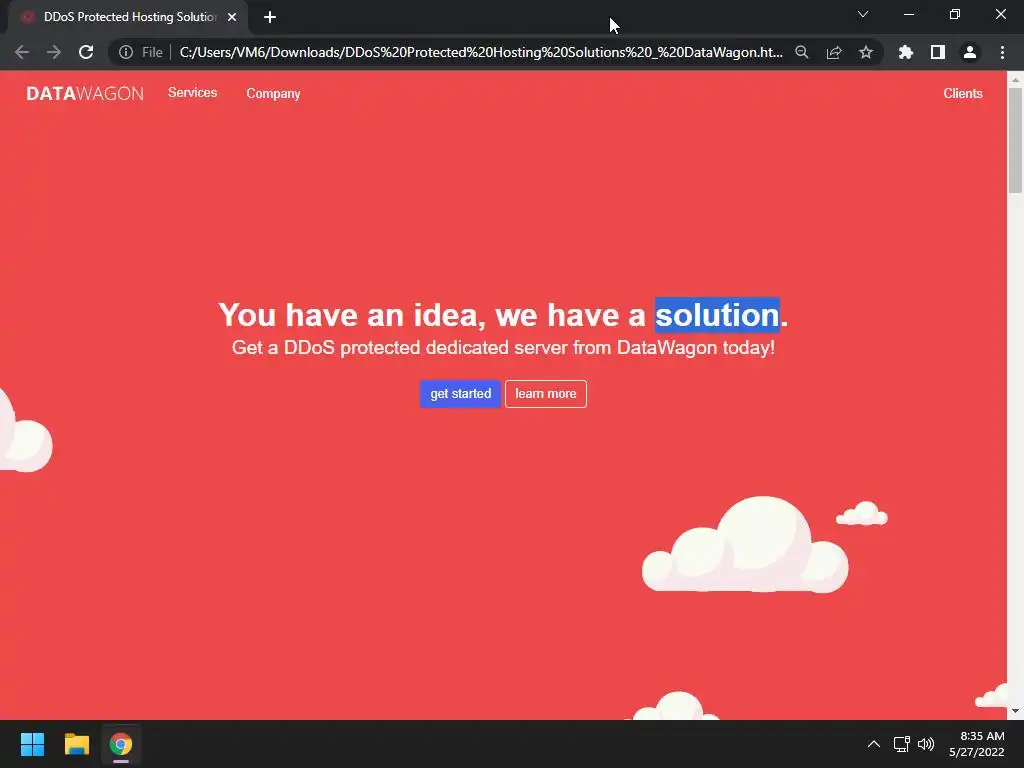Click the get started button
The height and width of the screenshot is (768, 1024).
460,394
